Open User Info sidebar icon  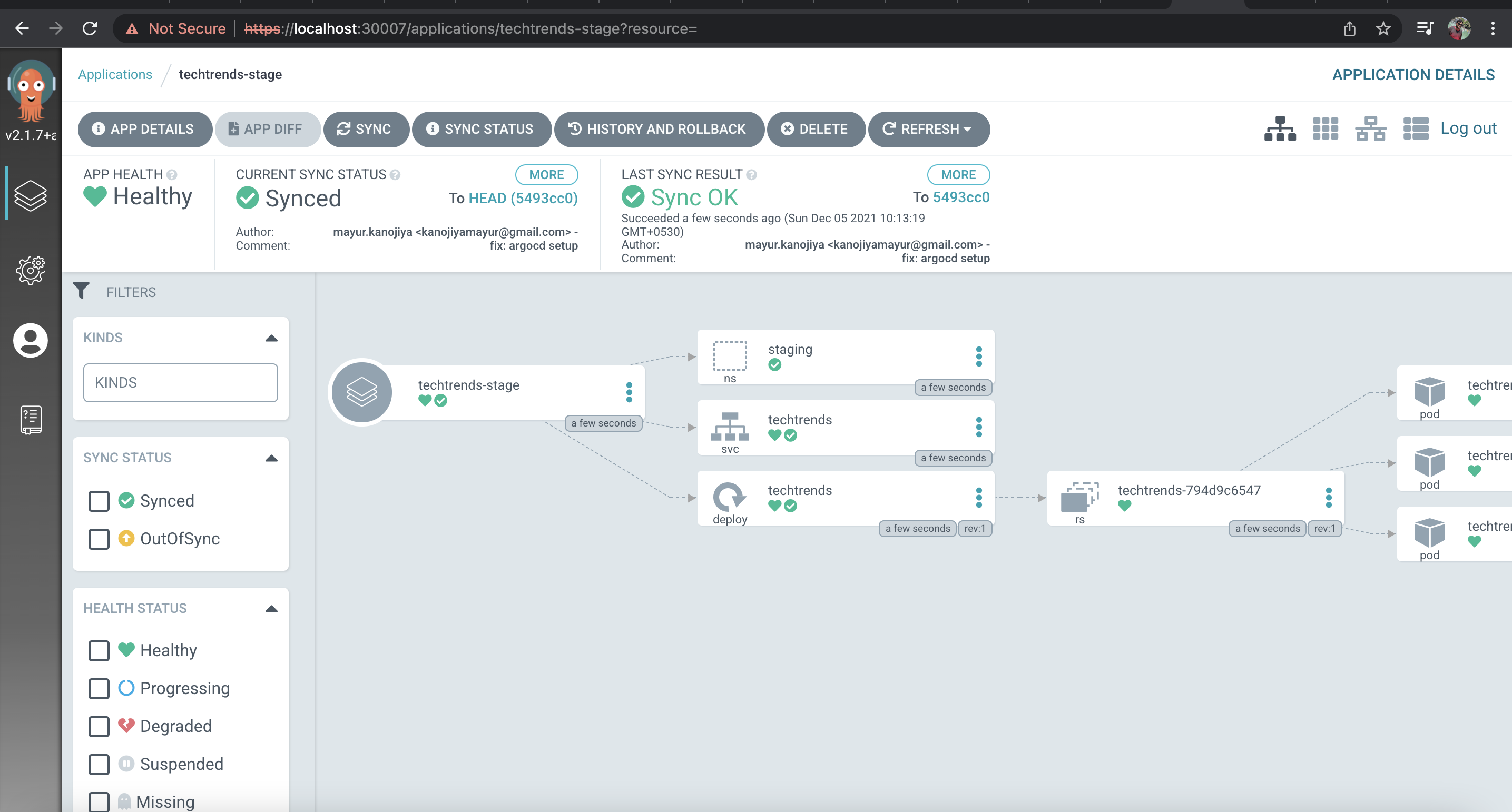click(x=31, y=340)
